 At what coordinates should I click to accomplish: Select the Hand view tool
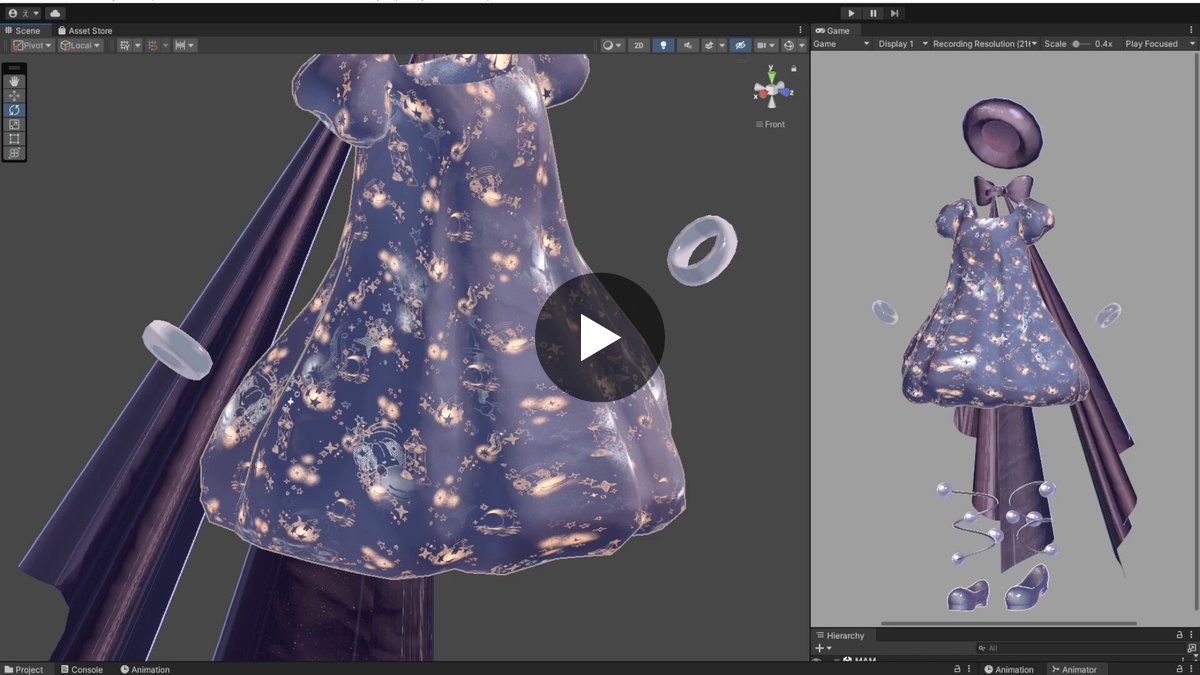(x=14, y=81)
